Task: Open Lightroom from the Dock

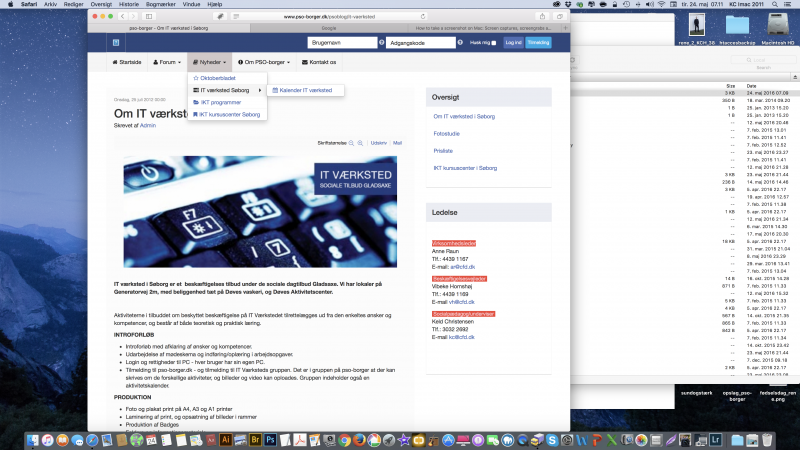Action: click(x=715, y=440)
